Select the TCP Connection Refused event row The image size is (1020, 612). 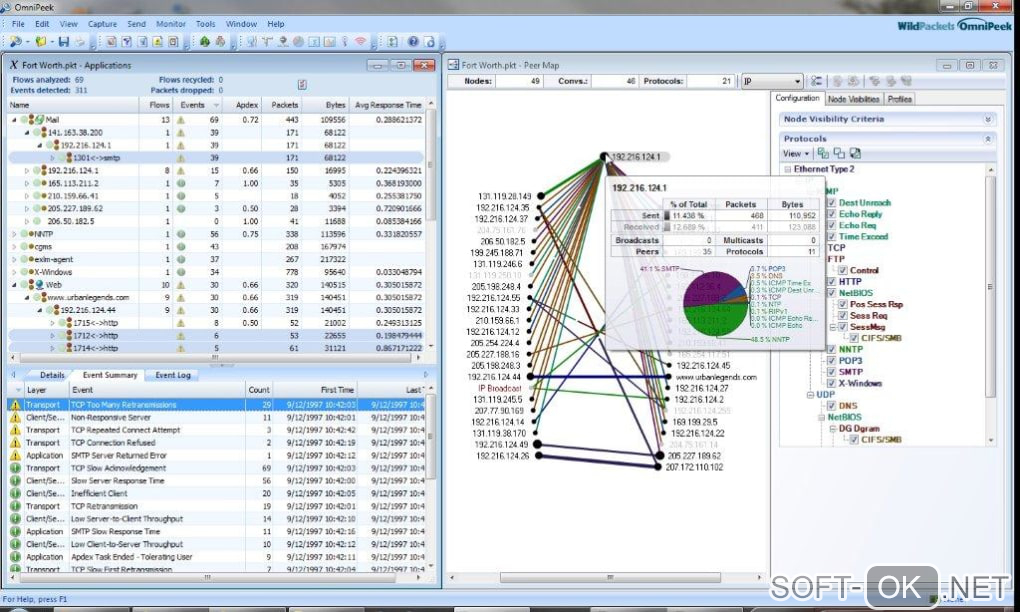click(216, 443)
